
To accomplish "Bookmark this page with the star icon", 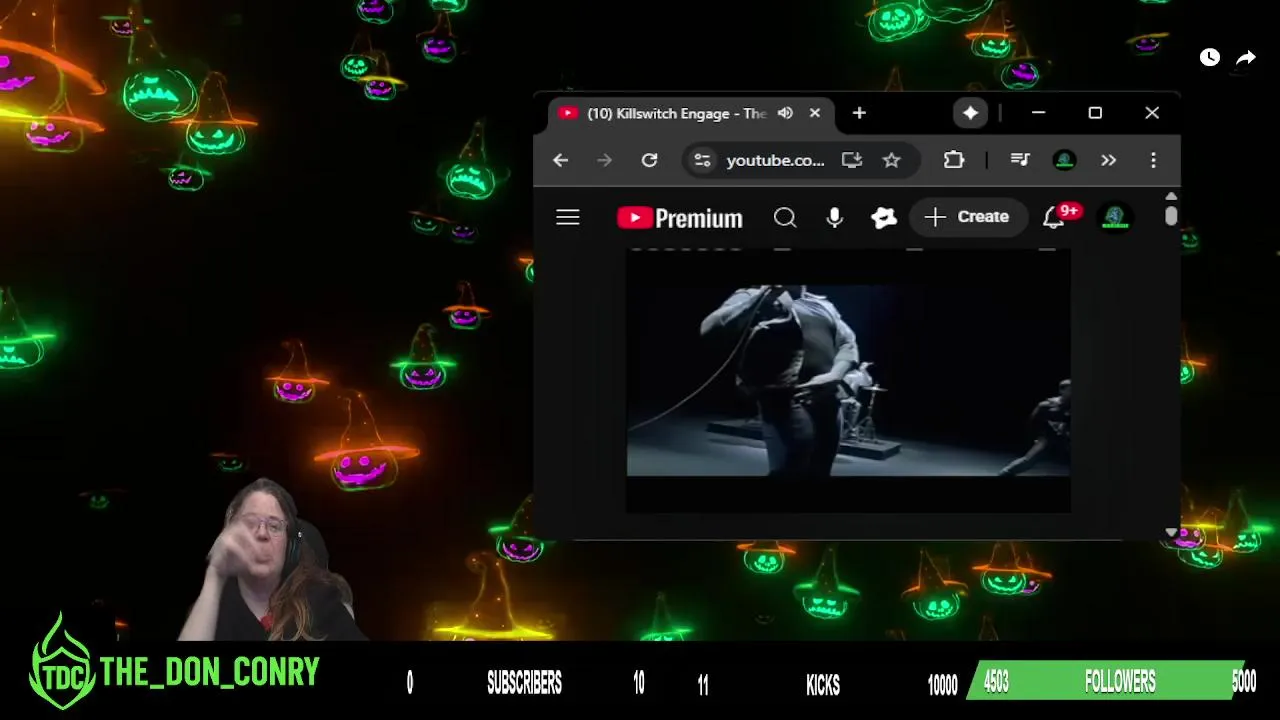I will pyautogui.click(x=892, y=160).
